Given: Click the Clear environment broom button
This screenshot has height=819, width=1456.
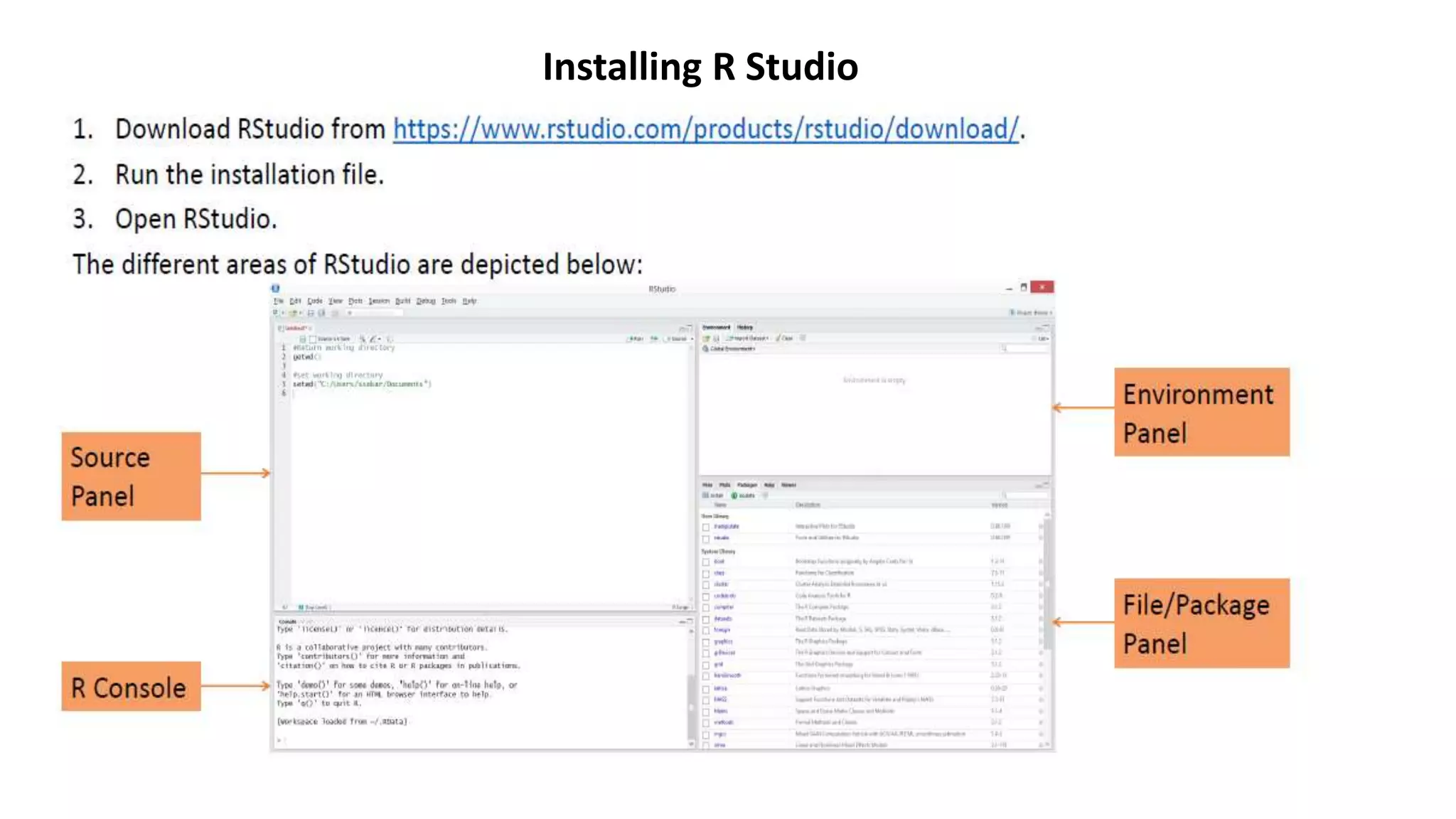Looking at the screenshot, I should point(785,338).
